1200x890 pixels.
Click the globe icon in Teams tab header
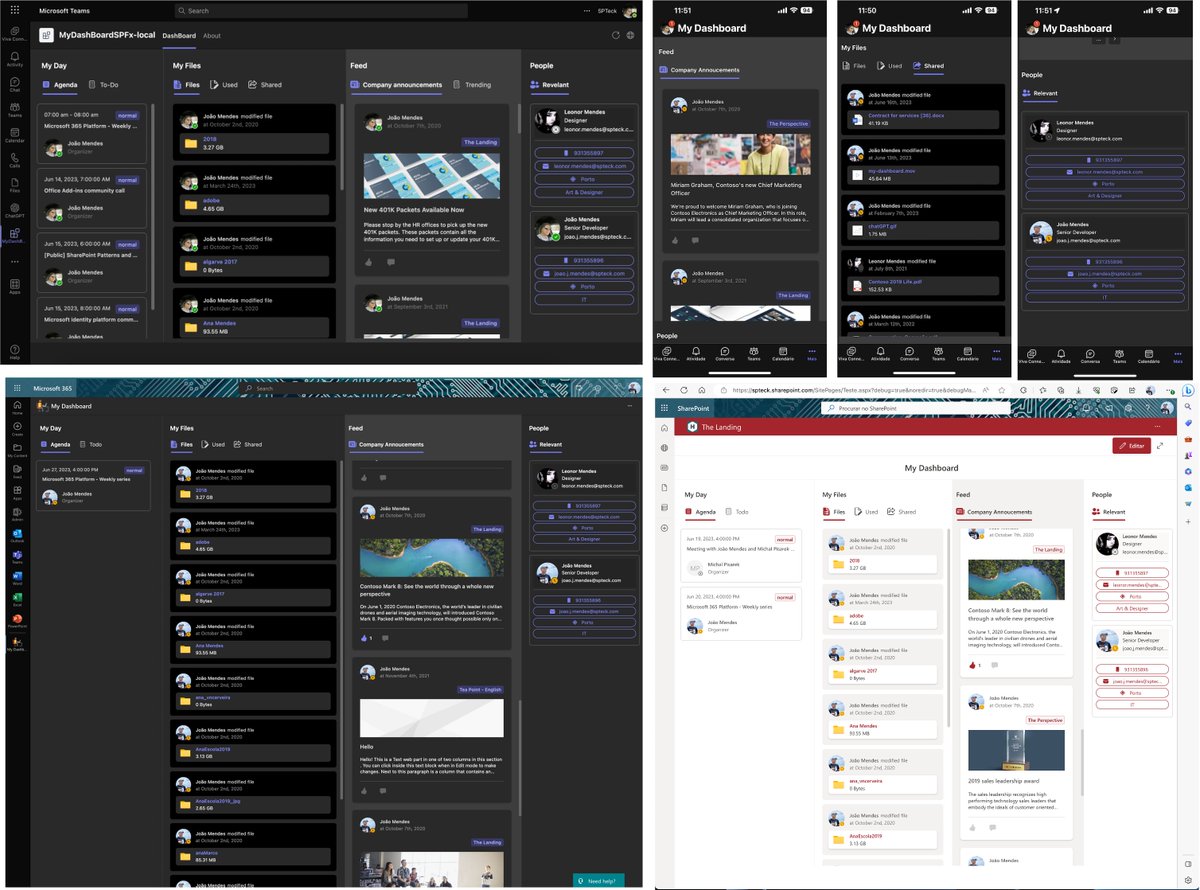[x=630, y=35]
